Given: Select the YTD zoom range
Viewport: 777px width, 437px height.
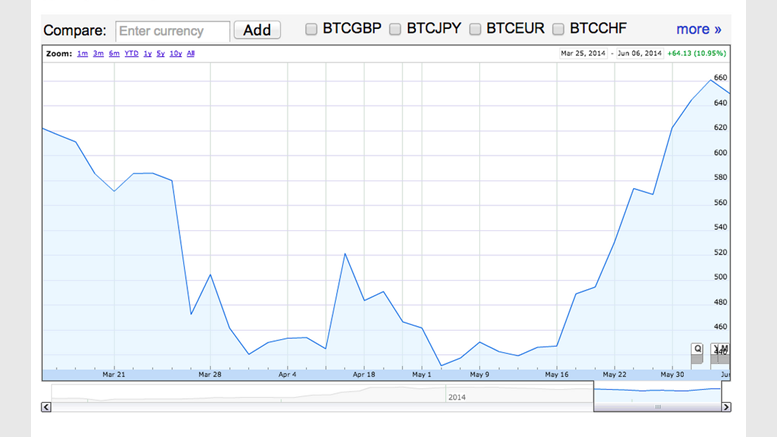Looking at the screenshot, I should point(131,54).
